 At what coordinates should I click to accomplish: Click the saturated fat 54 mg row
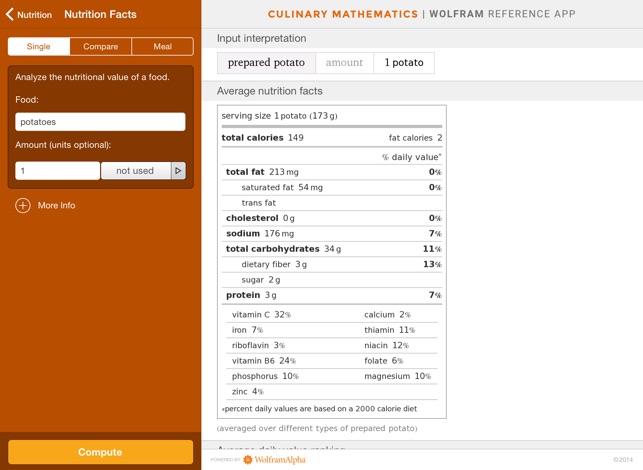pos(332,187)
